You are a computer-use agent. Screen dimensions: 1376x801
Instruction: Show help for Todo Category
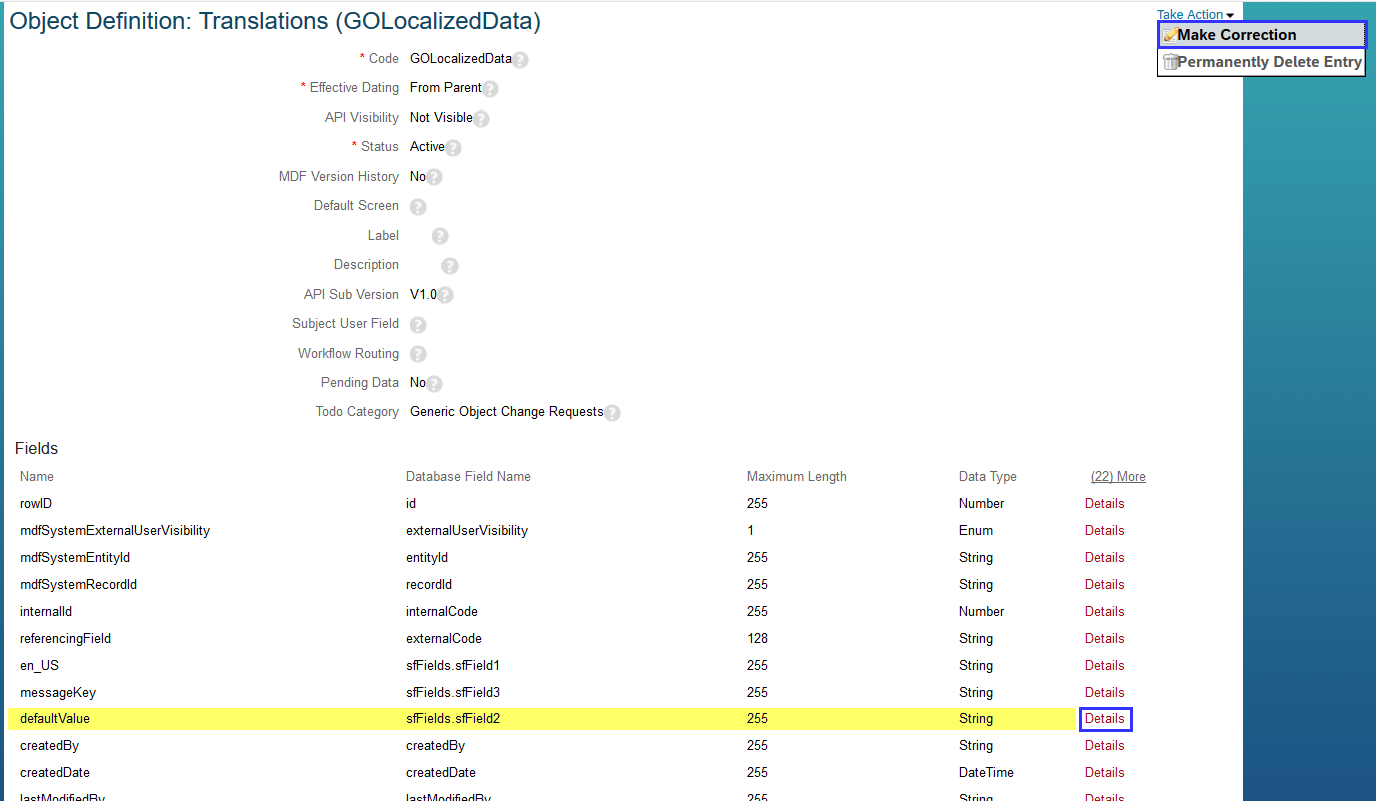[x=612, y=413]
